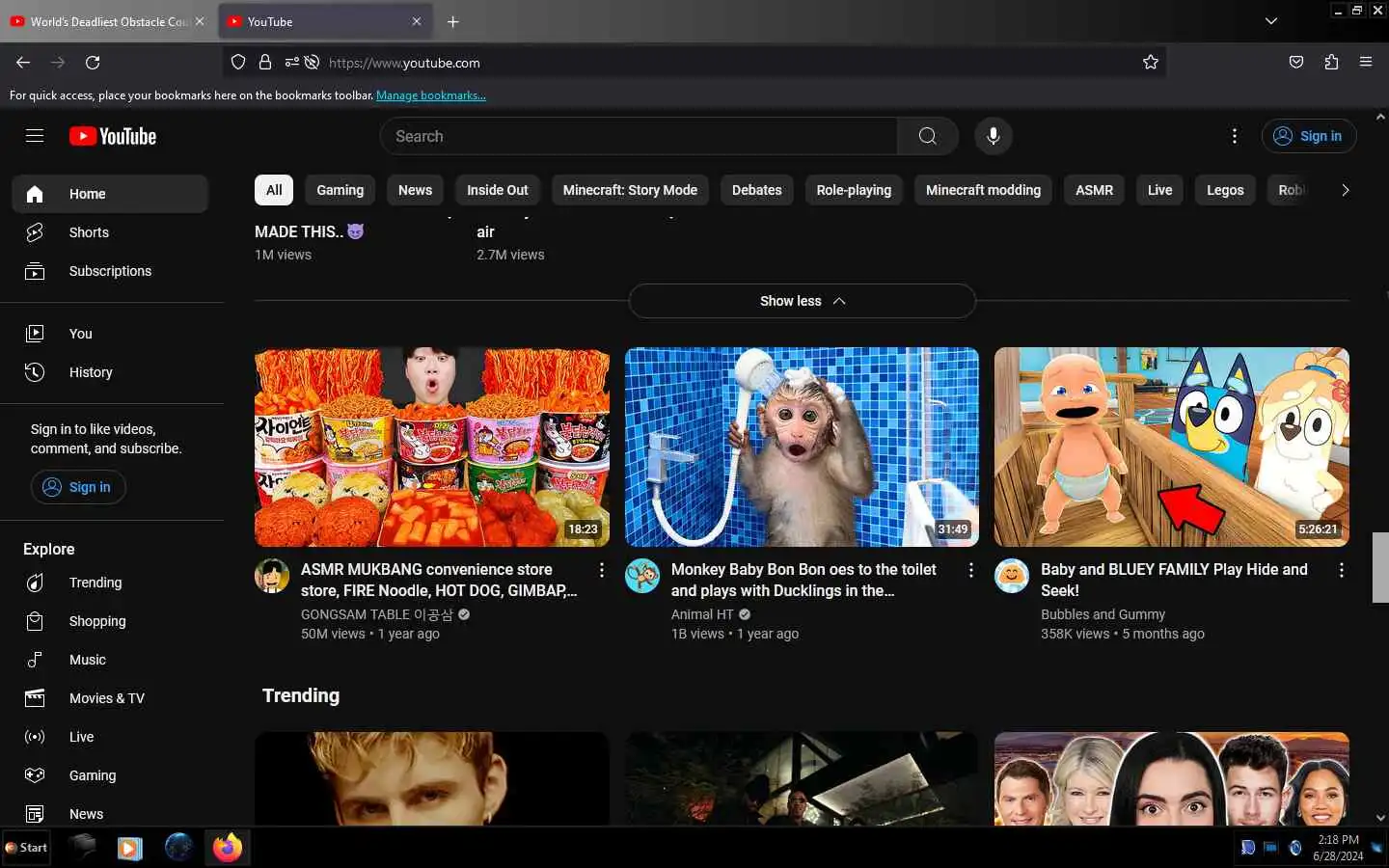
Task: Reload the page
Action: [93, 63]
